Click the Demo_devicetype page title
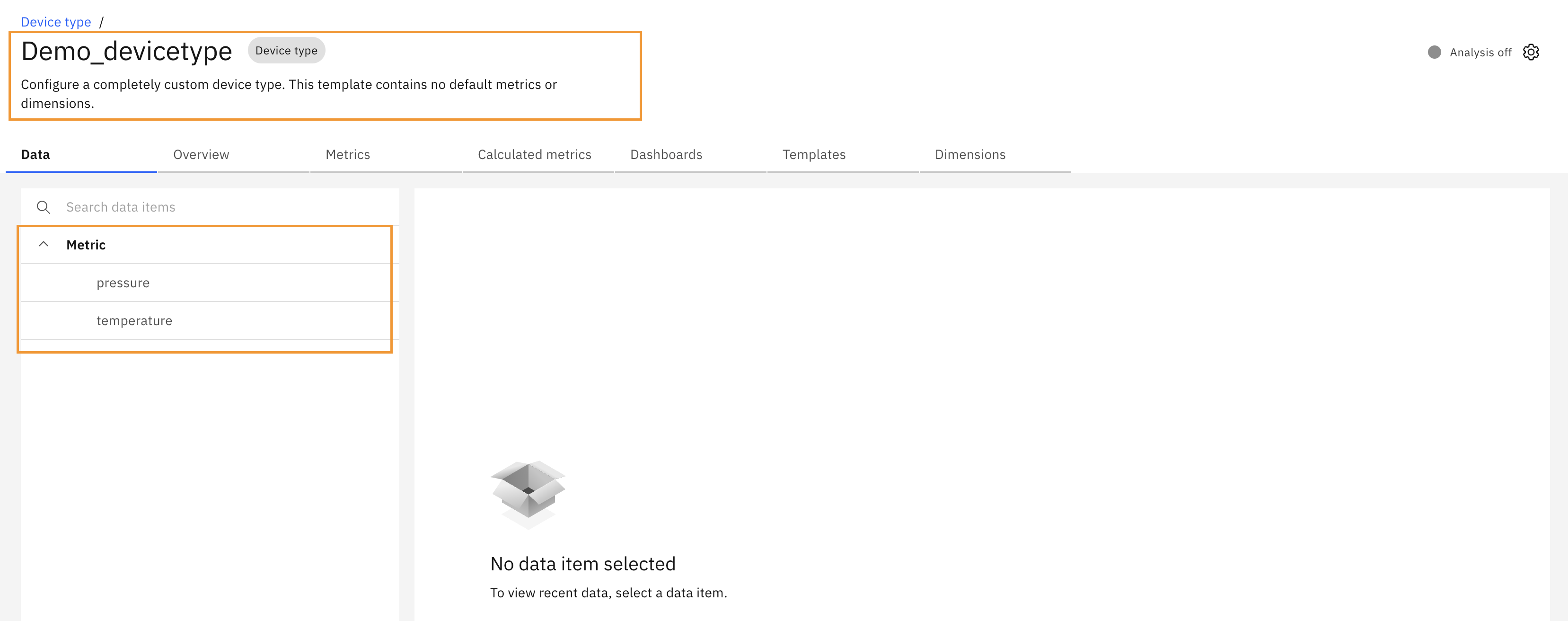This screenshot has width=1568, height=621. 127,51
